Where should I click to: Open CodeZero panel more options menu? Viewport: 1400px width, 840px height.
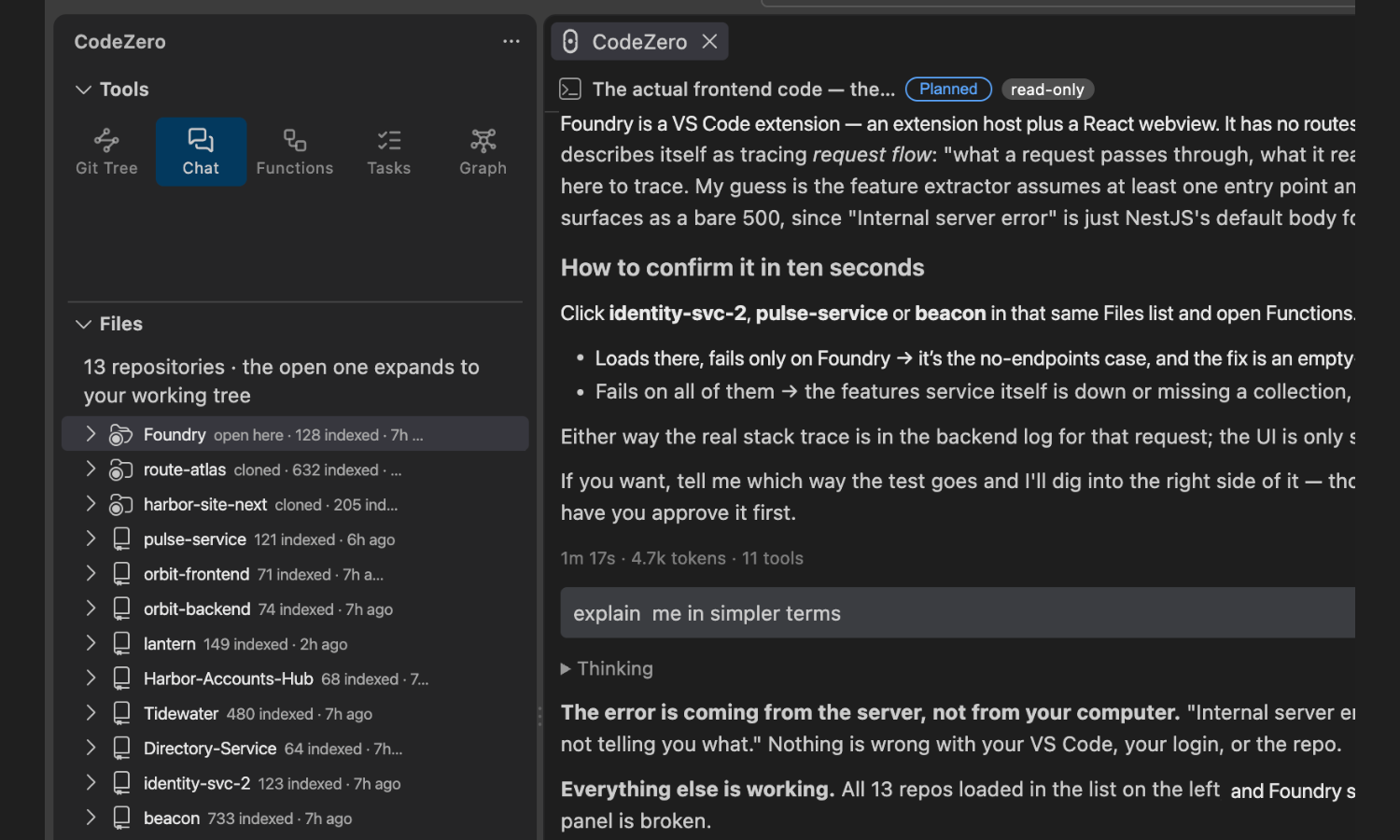[511, 41]
